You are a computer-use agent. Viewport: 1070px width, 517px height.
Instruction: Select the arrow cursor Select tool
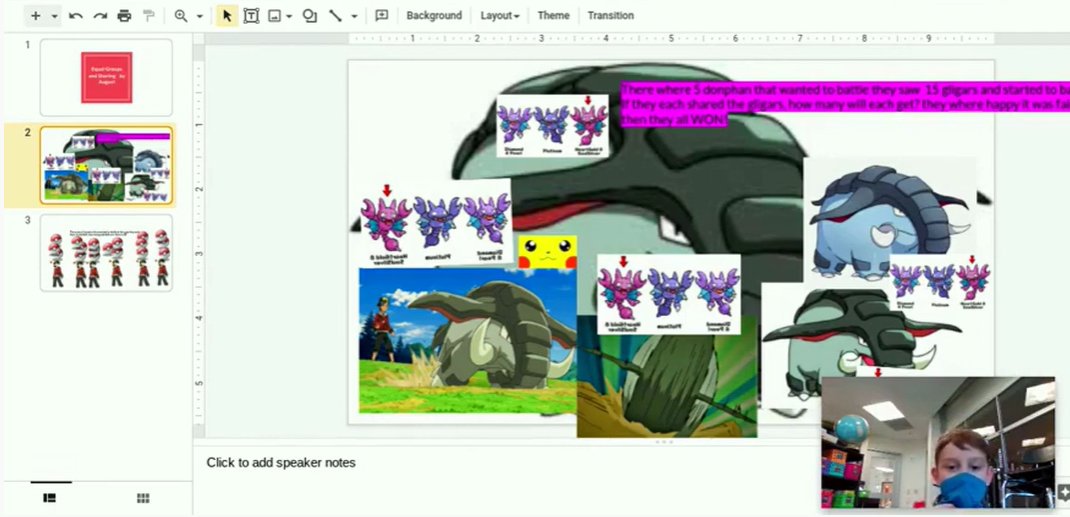click(x=227, y=16)
